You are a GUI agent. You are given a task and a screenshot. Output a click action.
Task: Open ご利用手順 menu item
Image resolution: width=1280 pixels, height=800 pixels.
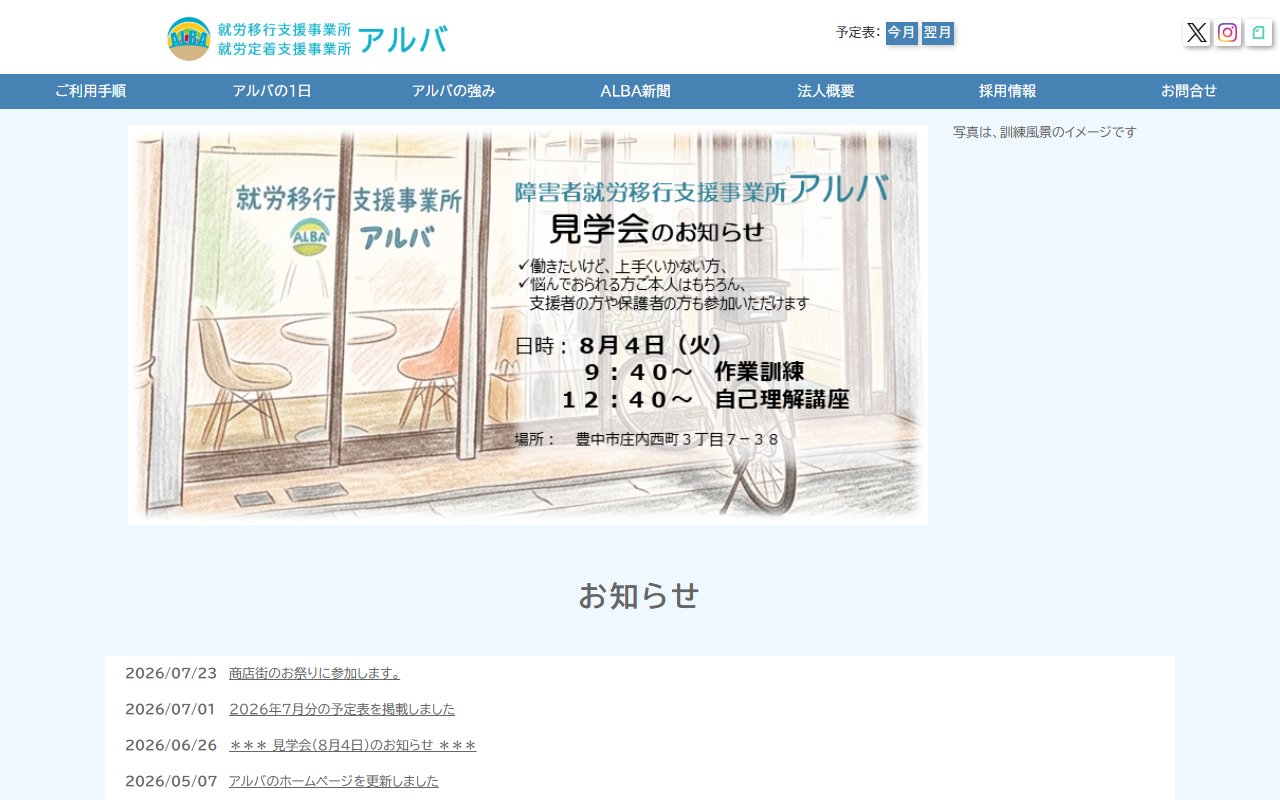pos(90,91)
